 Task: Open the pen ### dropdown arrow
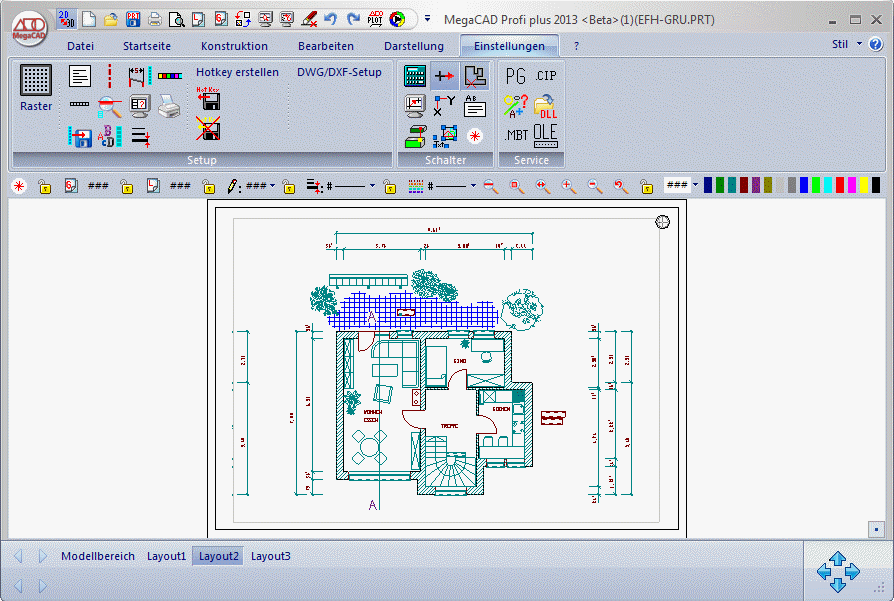click(x=273, y=186)
